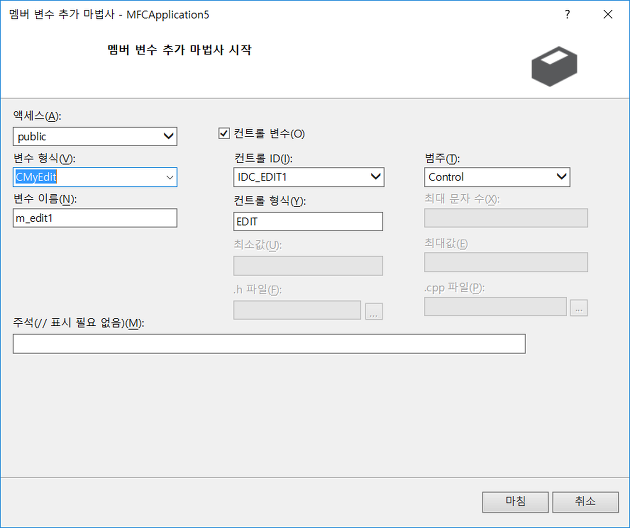Click the 최대 문자 수 field
Image resolution: width=630 pixels, height=528 pixels.
(506, 218)
